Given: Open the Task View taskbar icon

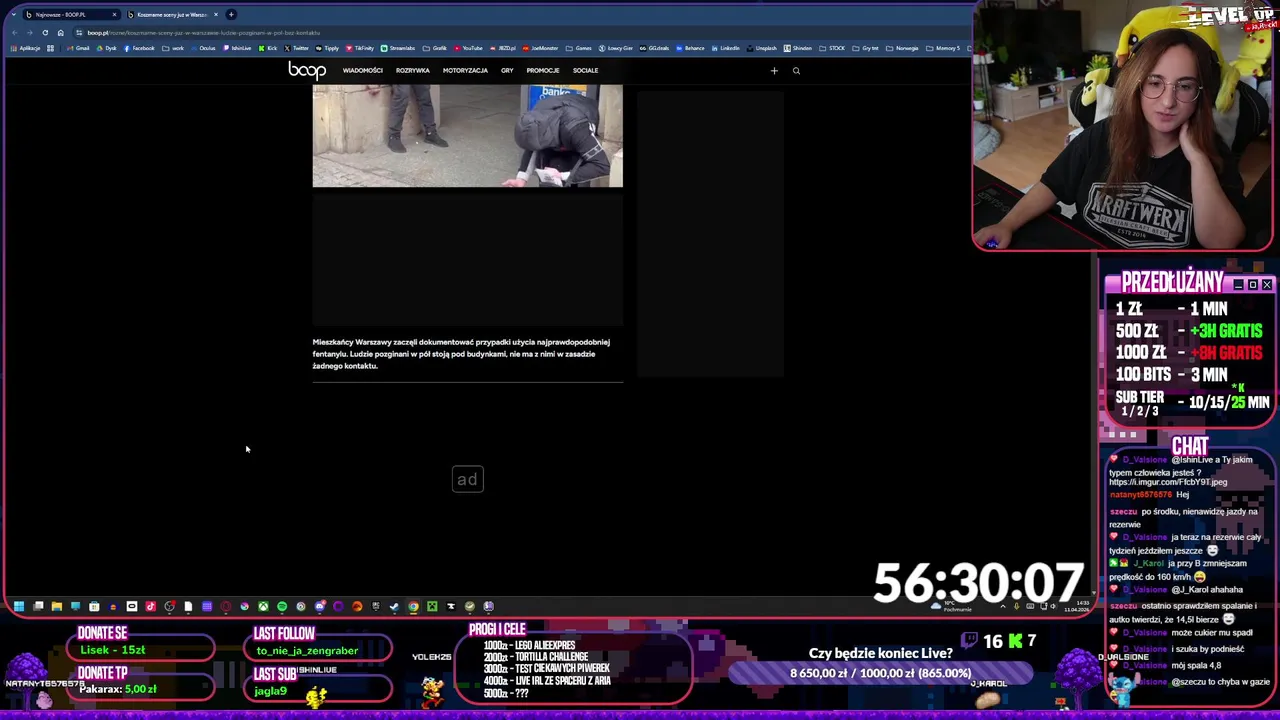Looking at the screenshot, I should (38, 606).
